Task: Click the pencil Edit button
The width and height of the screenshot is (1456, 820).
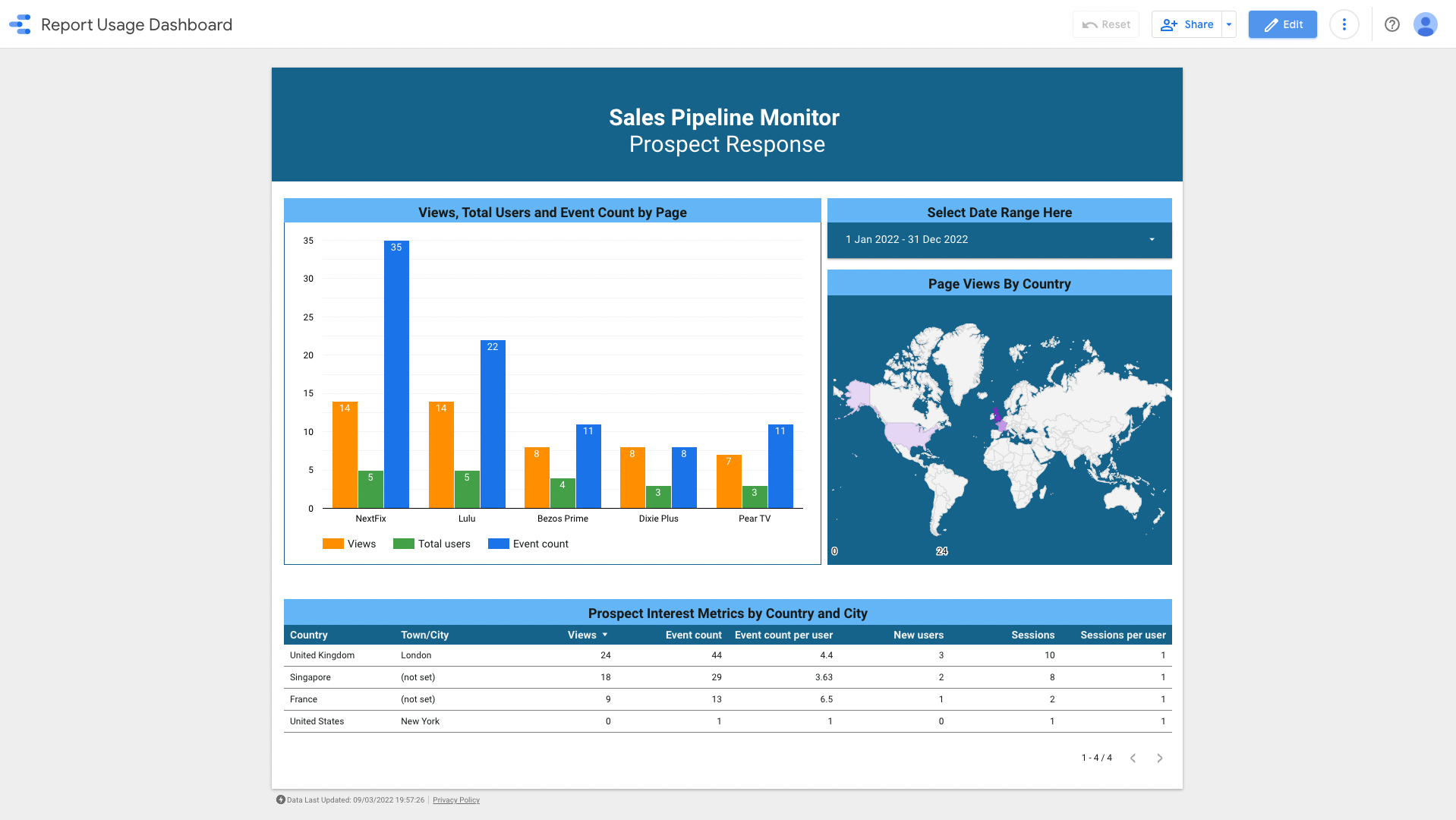Action: click(x=1282, y=24)
